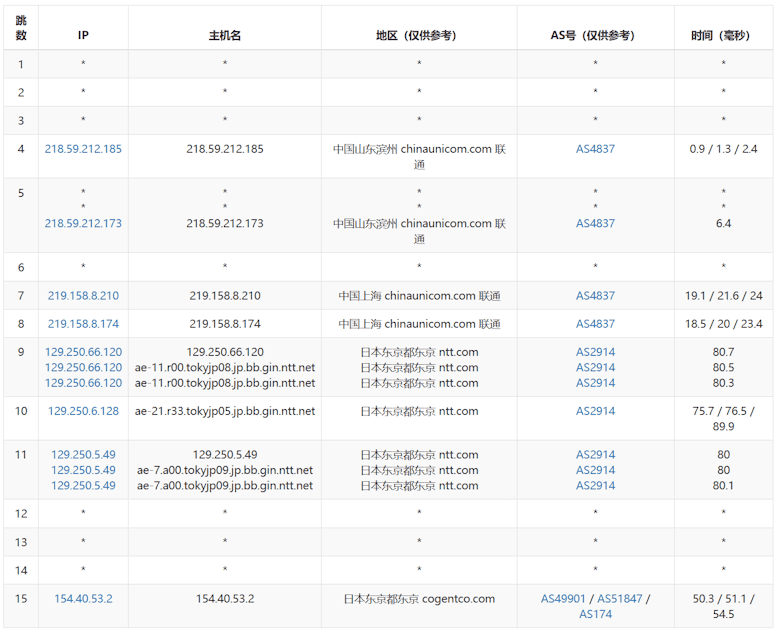Viewport: 780px width, 633px height.
Task: Click AS4837 link in hop 7 row
Action: click(595, 296)
